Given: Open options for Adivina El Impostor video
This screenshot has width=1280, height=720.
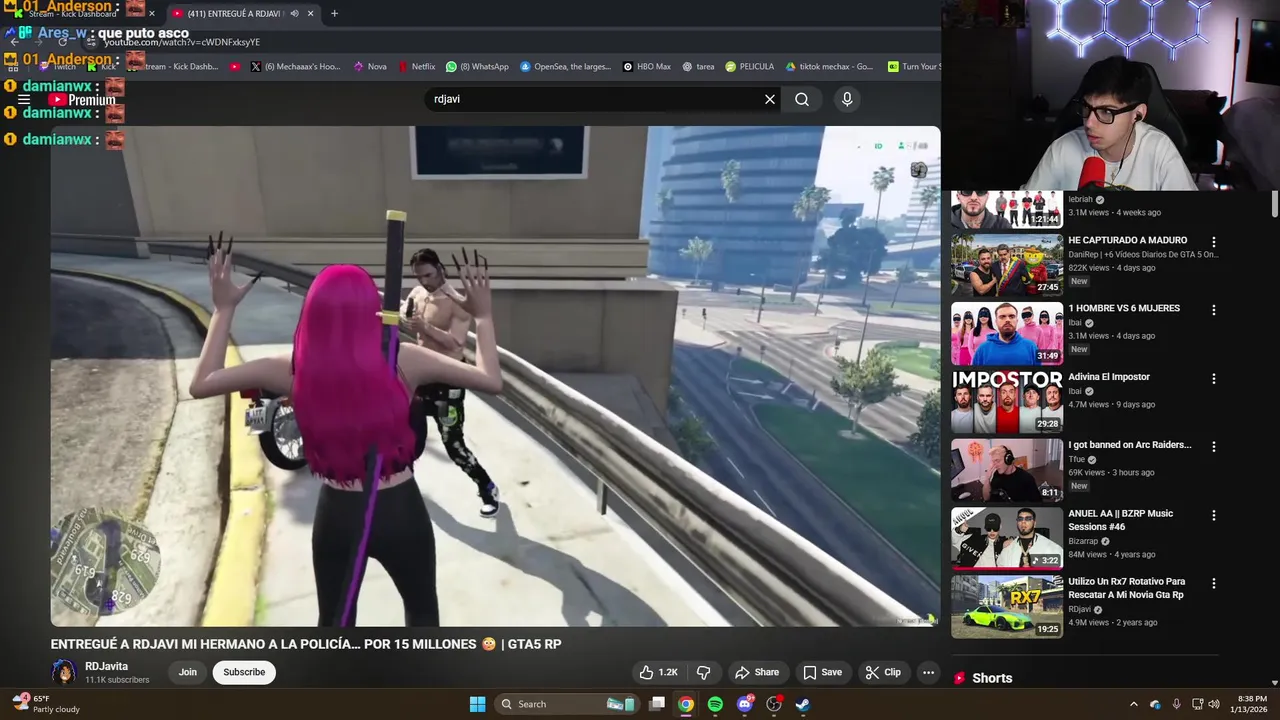Looking at the screenshot, I should [1214, 379].
